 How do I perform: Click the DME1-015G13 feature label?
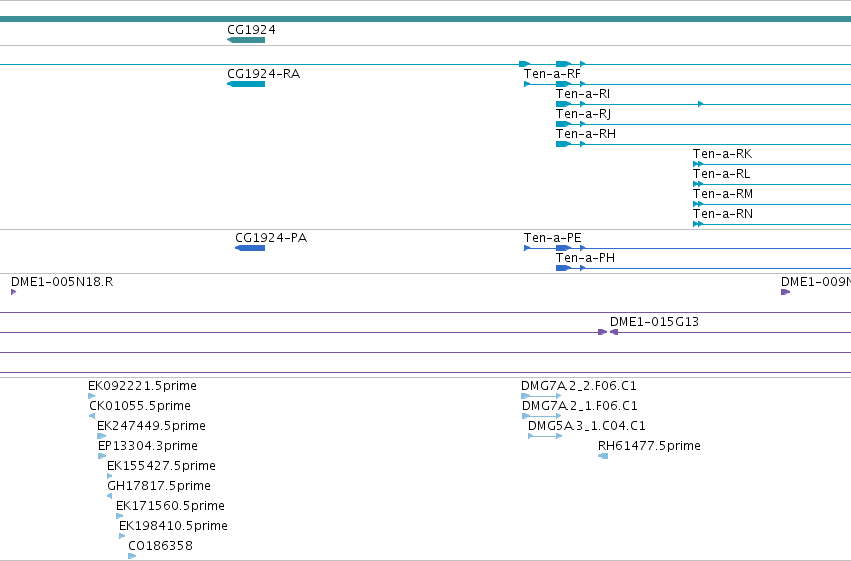(x=654, y=322)
